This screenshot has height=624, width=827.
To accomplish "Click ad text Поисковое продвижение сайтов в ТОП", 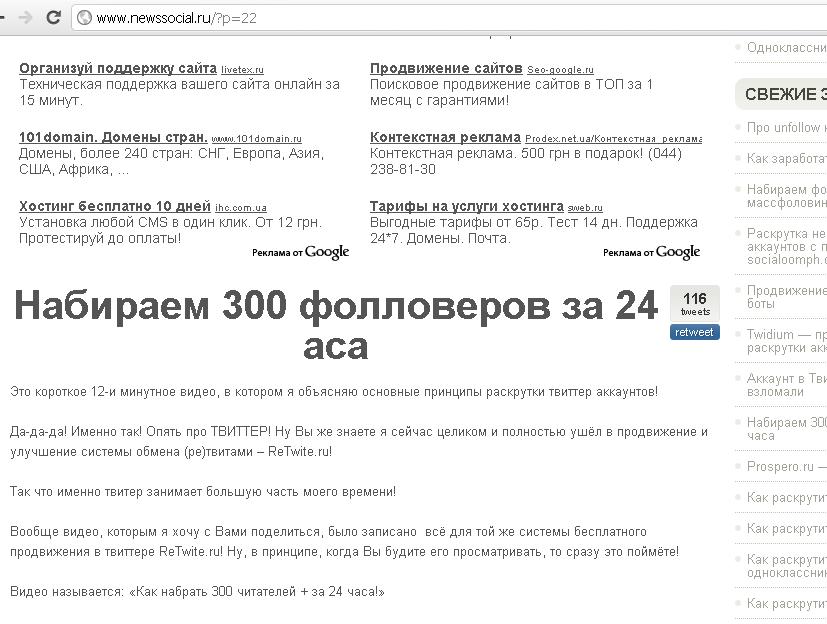I will tap(512, 92).
